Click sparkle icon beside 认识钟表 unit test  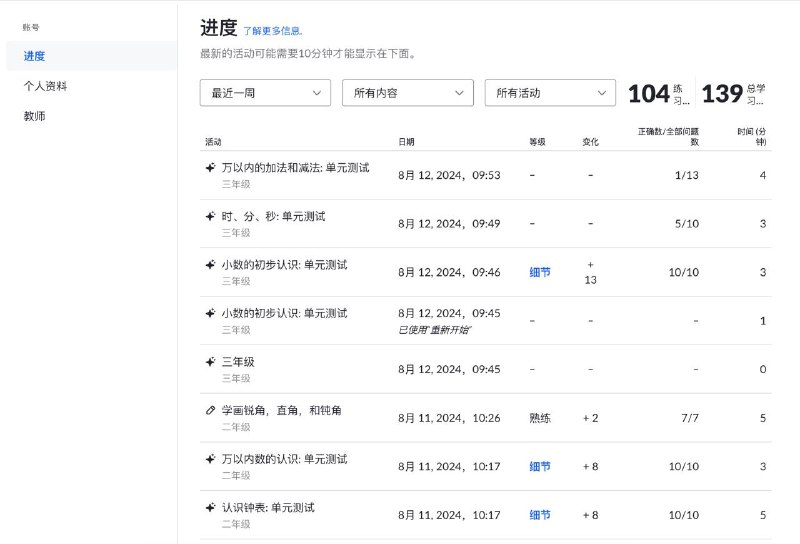coord(210,508)
